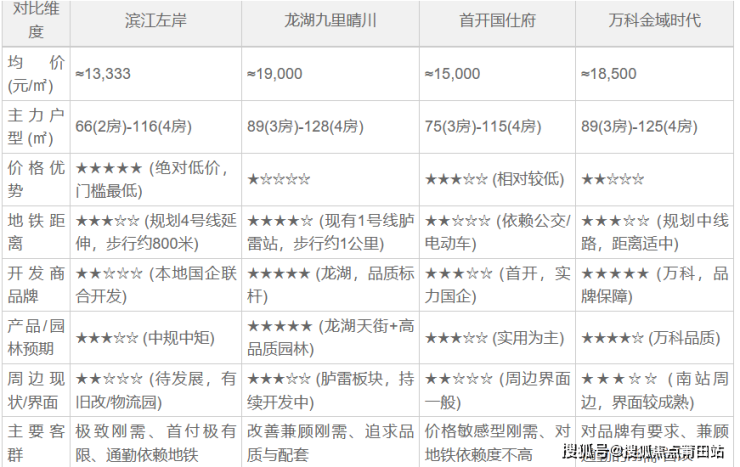Screen dimensions: 740x467
Task: Select the 周边界面一般 cell
Action: point(497,391)
